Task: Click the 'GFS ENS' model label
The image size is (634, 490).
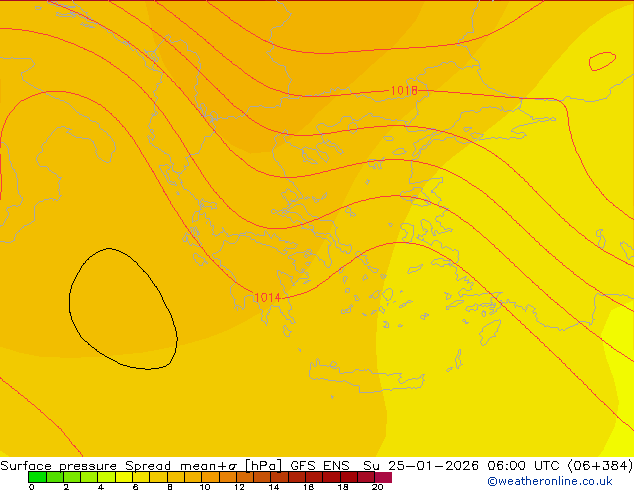Action: pos(320,466)
